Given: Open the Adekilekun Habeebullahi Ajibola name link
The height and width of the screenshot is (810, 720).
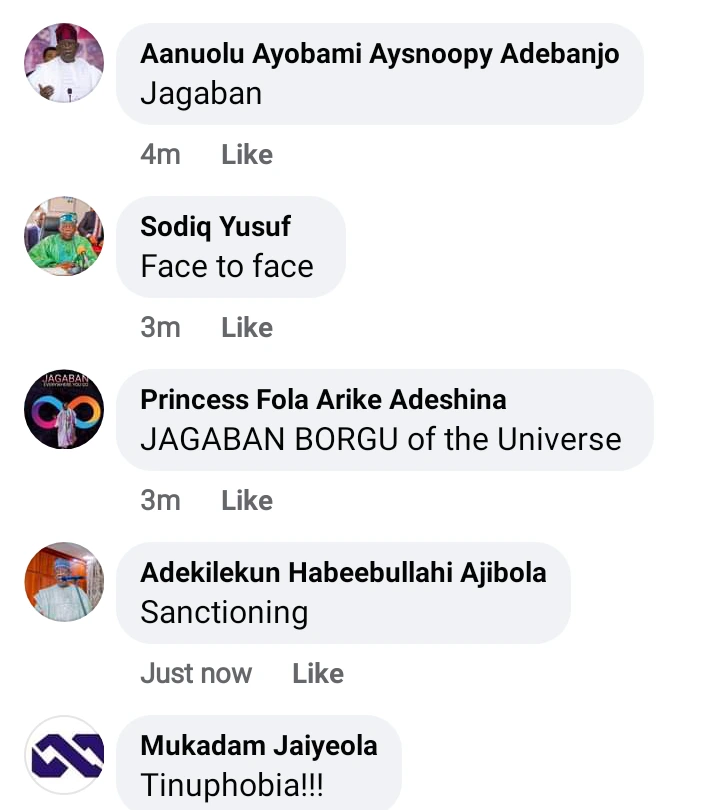Looking at the screenshot, I should [x=343, y=573].
